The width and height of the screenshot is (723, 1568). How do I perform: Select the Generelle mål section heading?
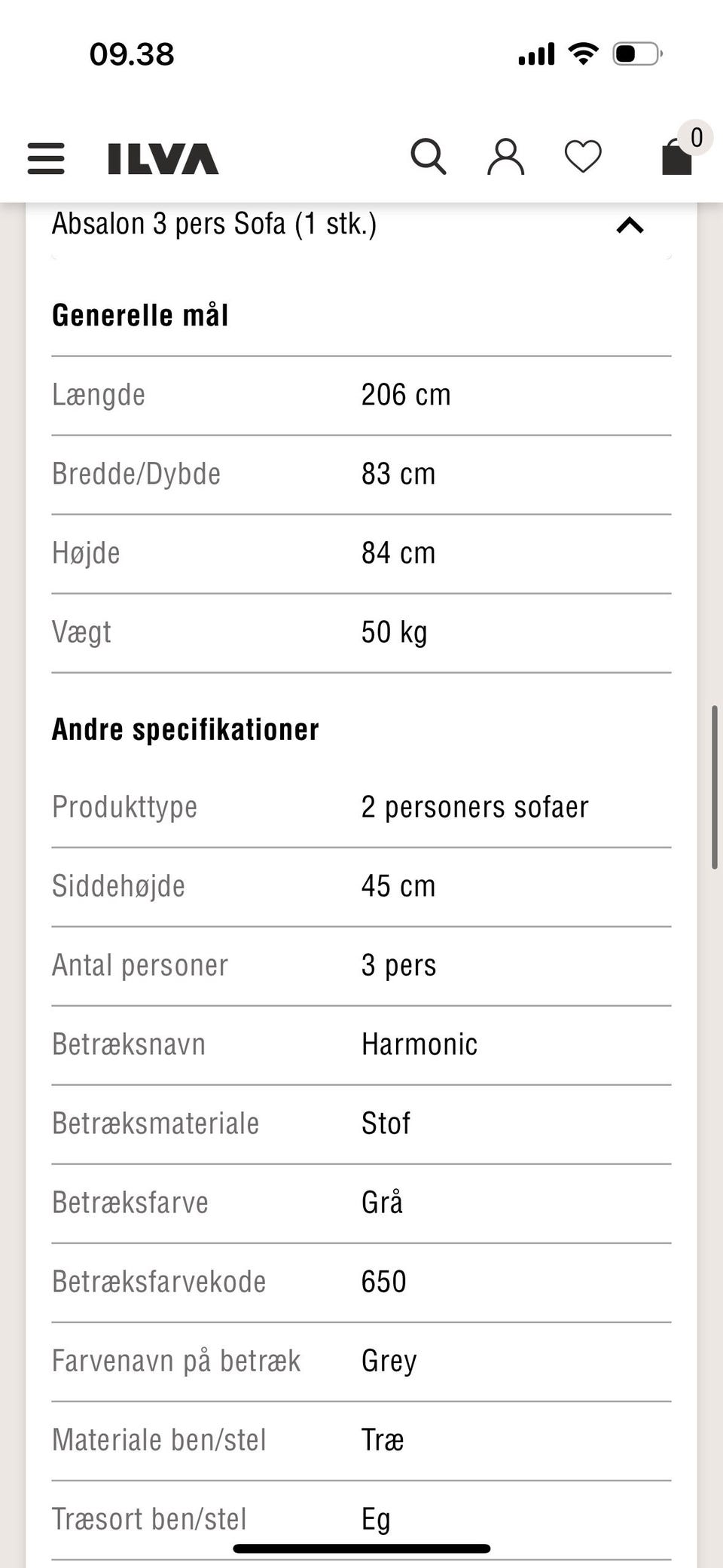[x=140, y=315]
